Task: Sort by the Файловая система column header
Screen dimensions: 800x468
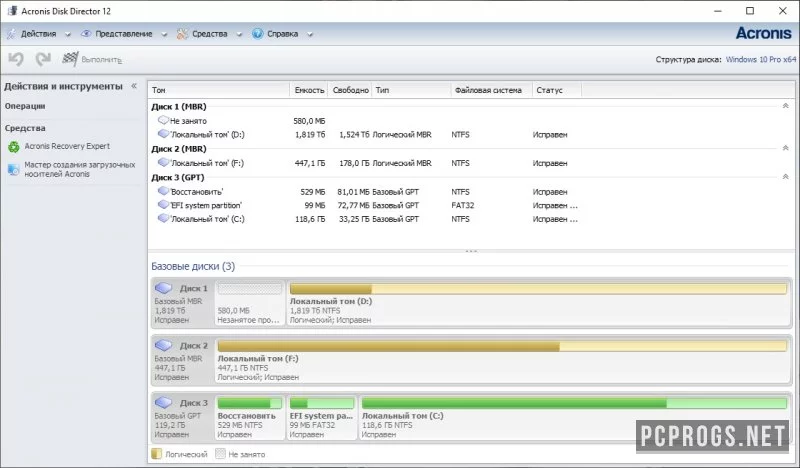Action: [491, 90]
